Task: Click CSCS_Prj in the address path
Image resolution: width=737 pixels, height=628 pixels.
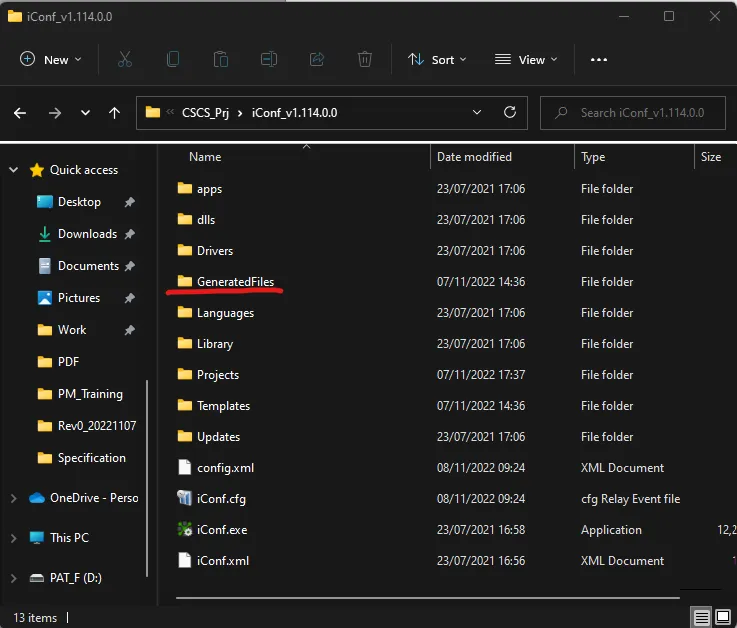Action: coord(205,113)
